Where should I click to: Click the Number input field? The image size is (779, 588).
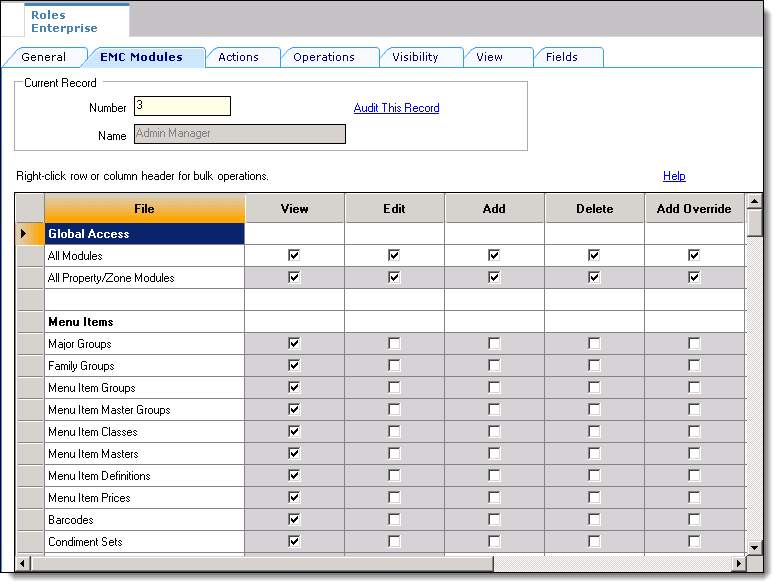click(x=182, y=106)
